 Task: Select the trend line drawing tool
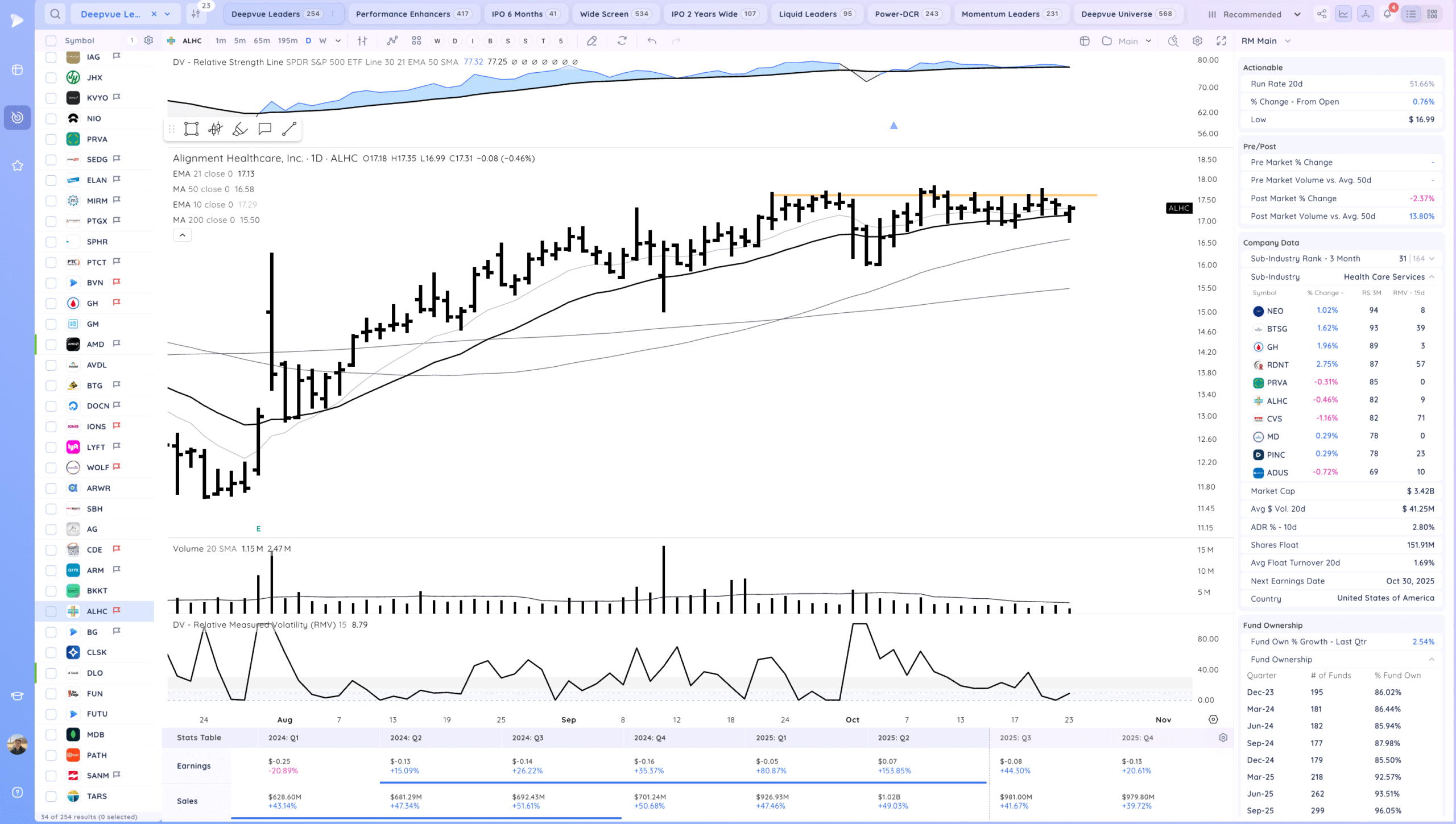[289, 129]
